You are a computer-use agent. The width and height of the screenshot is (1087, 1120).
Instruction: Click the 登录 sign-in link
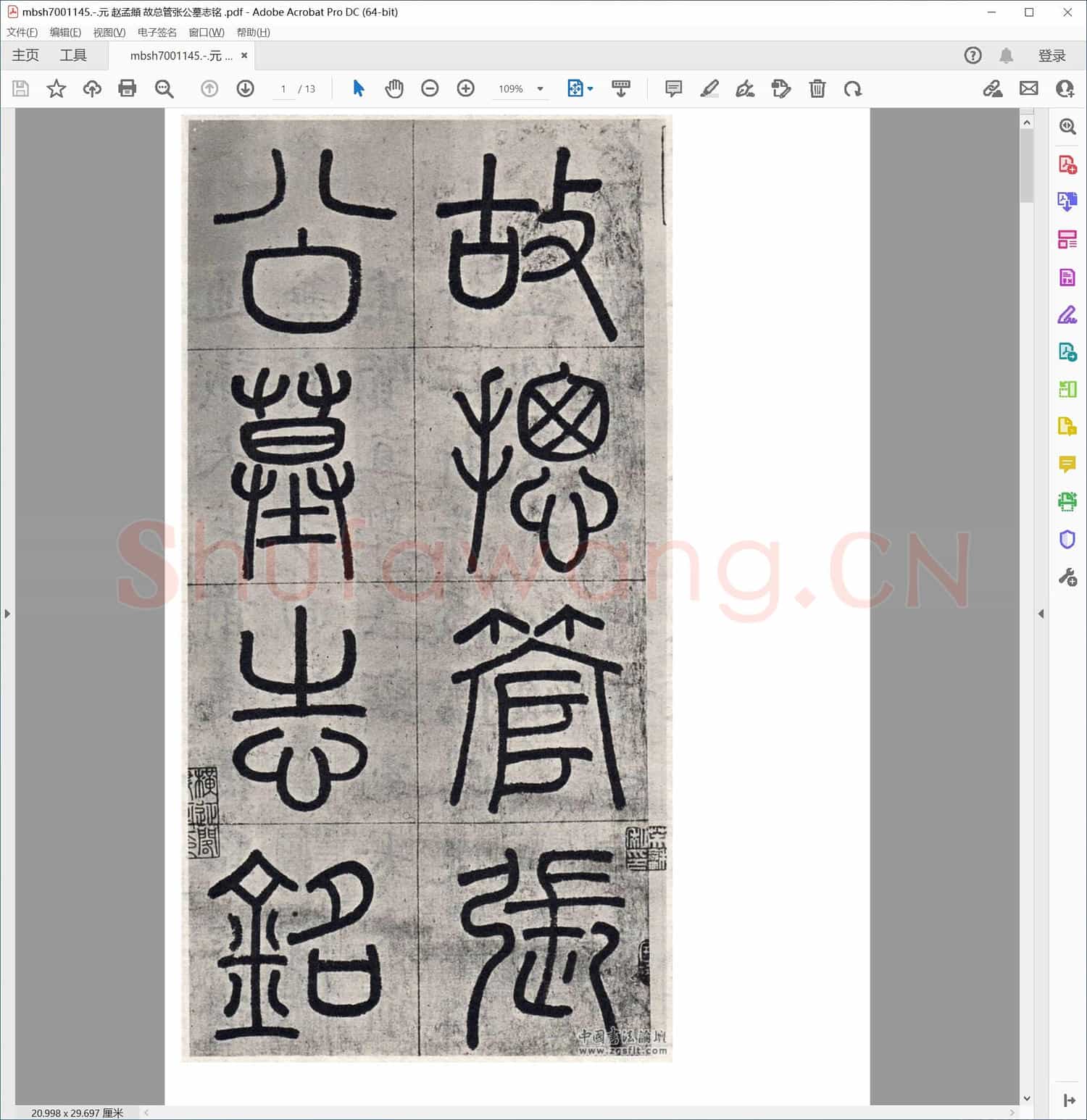tap(1052, 55)
